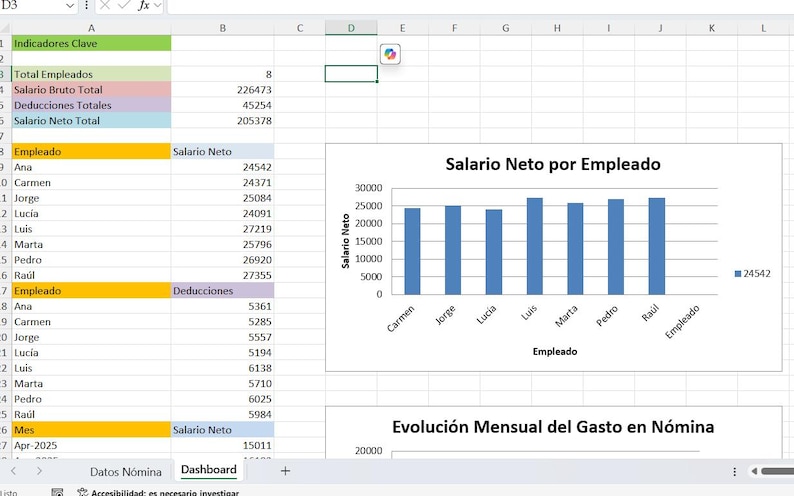Screen dimensions: 794x496
Task: Select column B header
Action: point(223,28)
